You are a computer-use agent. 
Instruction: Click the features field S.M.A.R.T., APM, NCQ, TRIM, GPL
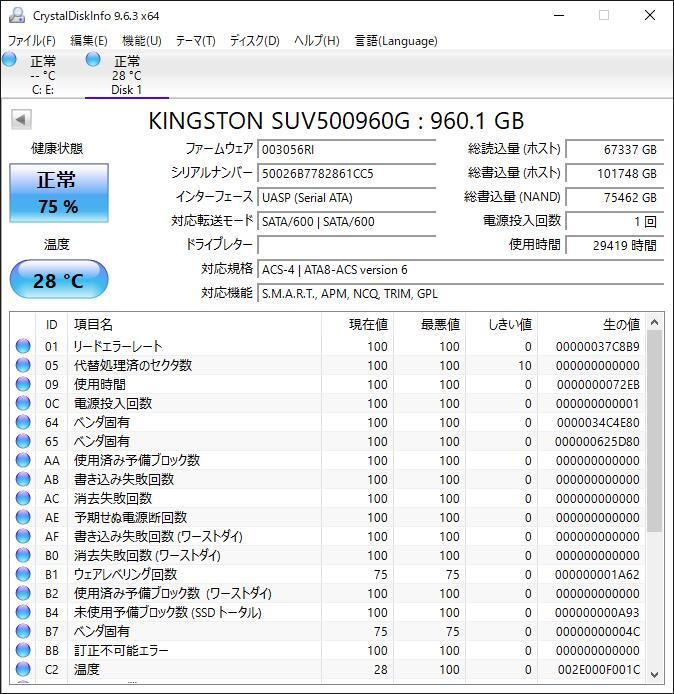point(460,293)
